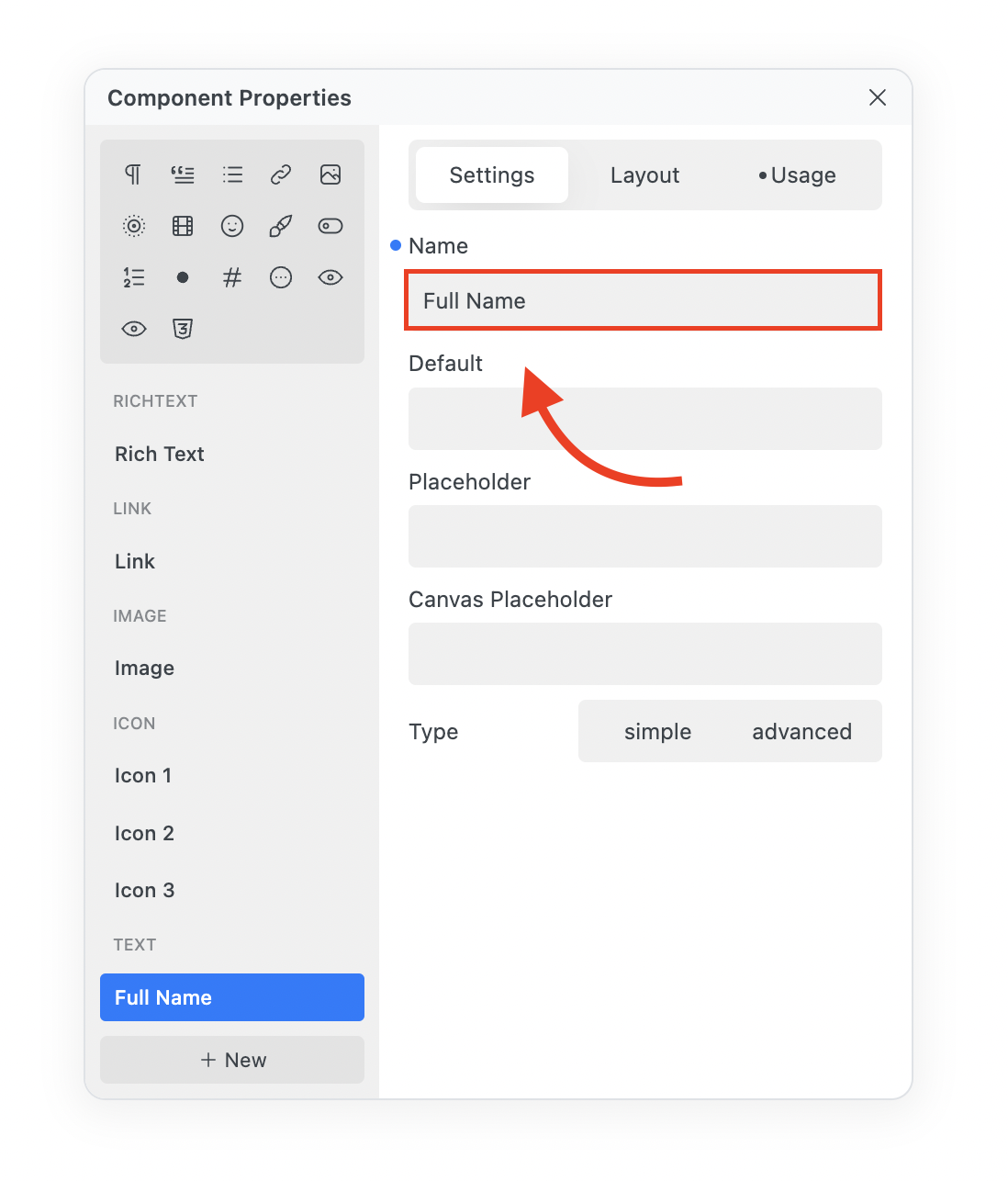Focus the Canvas Placeholder field

coord(644,654)
